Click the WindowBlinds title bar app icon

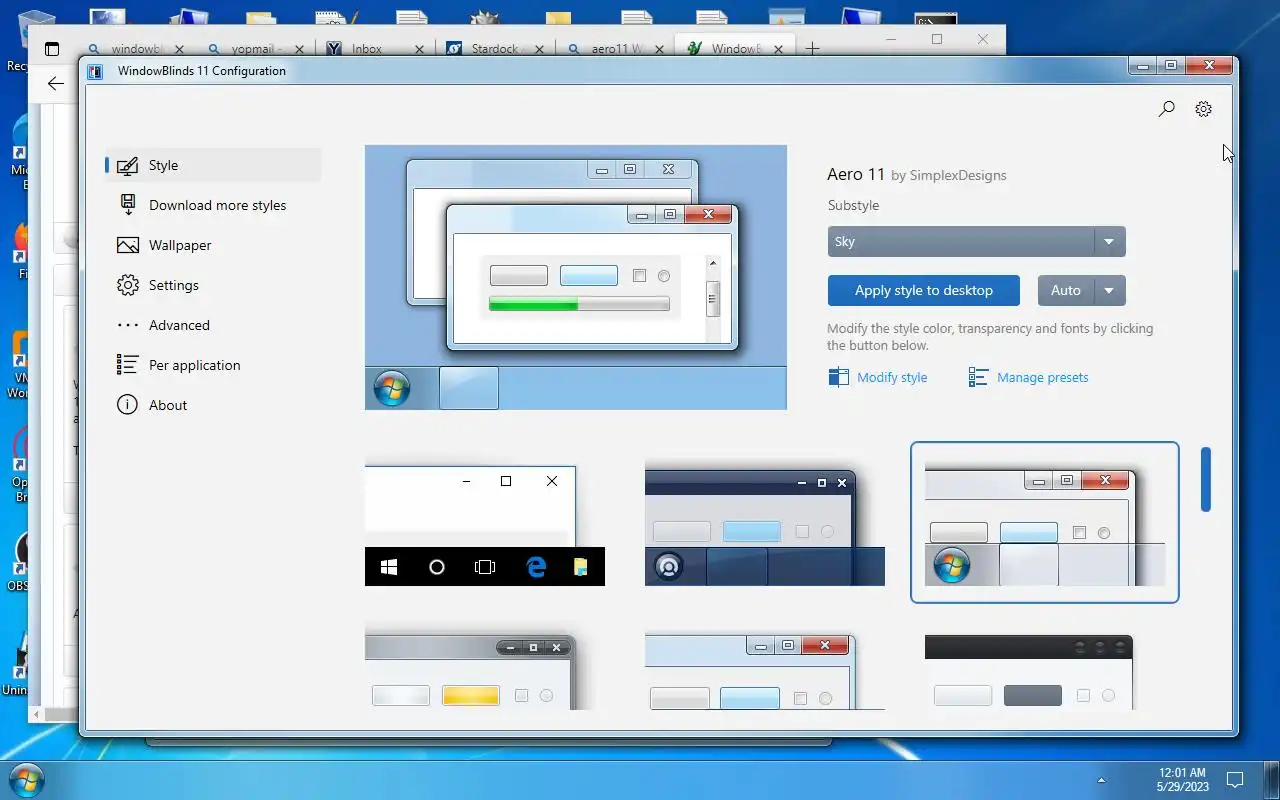[x=95, y=71]
